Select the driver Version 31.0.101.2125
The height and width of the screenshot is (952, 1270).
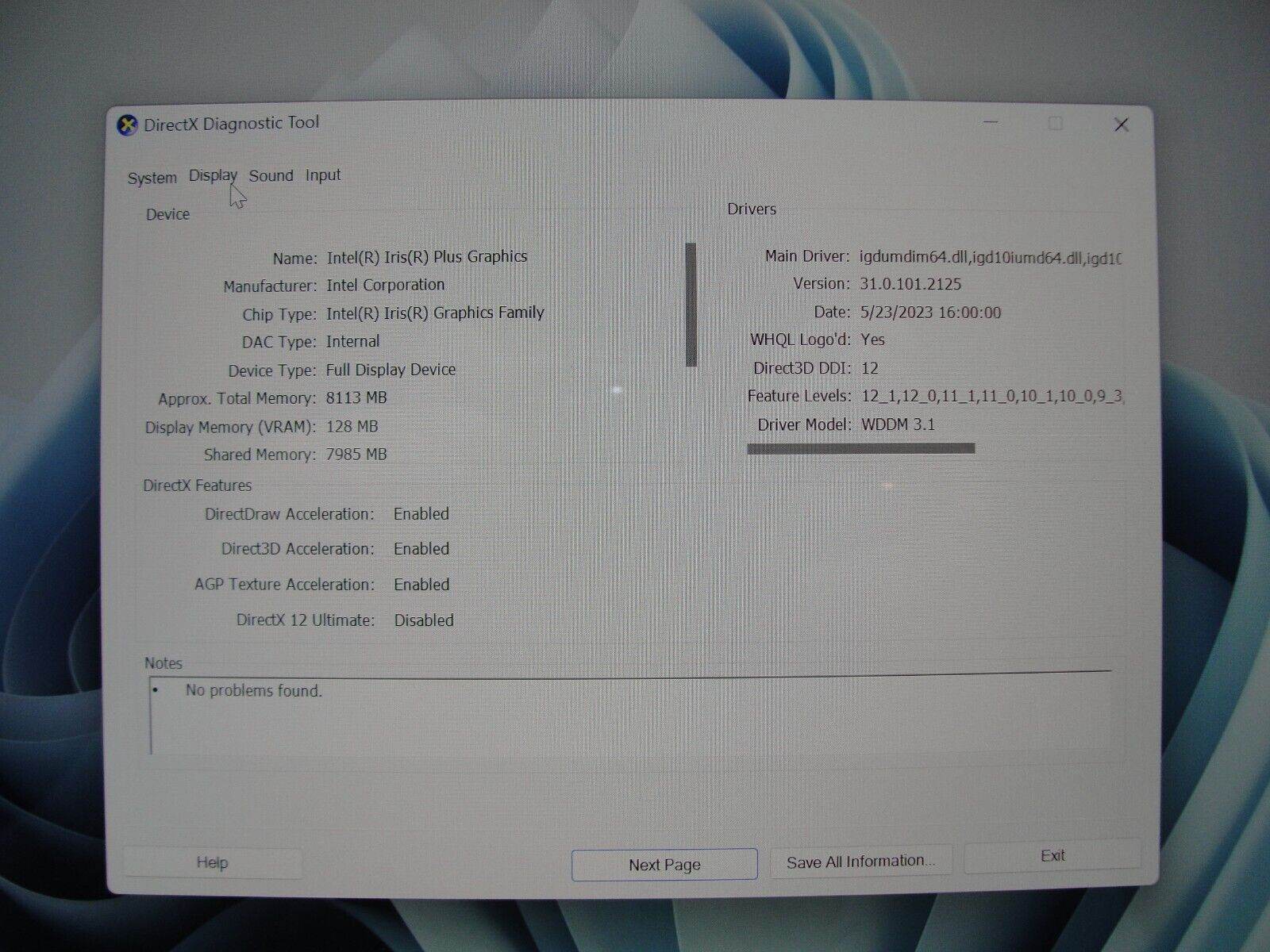(x=909, y=283)
